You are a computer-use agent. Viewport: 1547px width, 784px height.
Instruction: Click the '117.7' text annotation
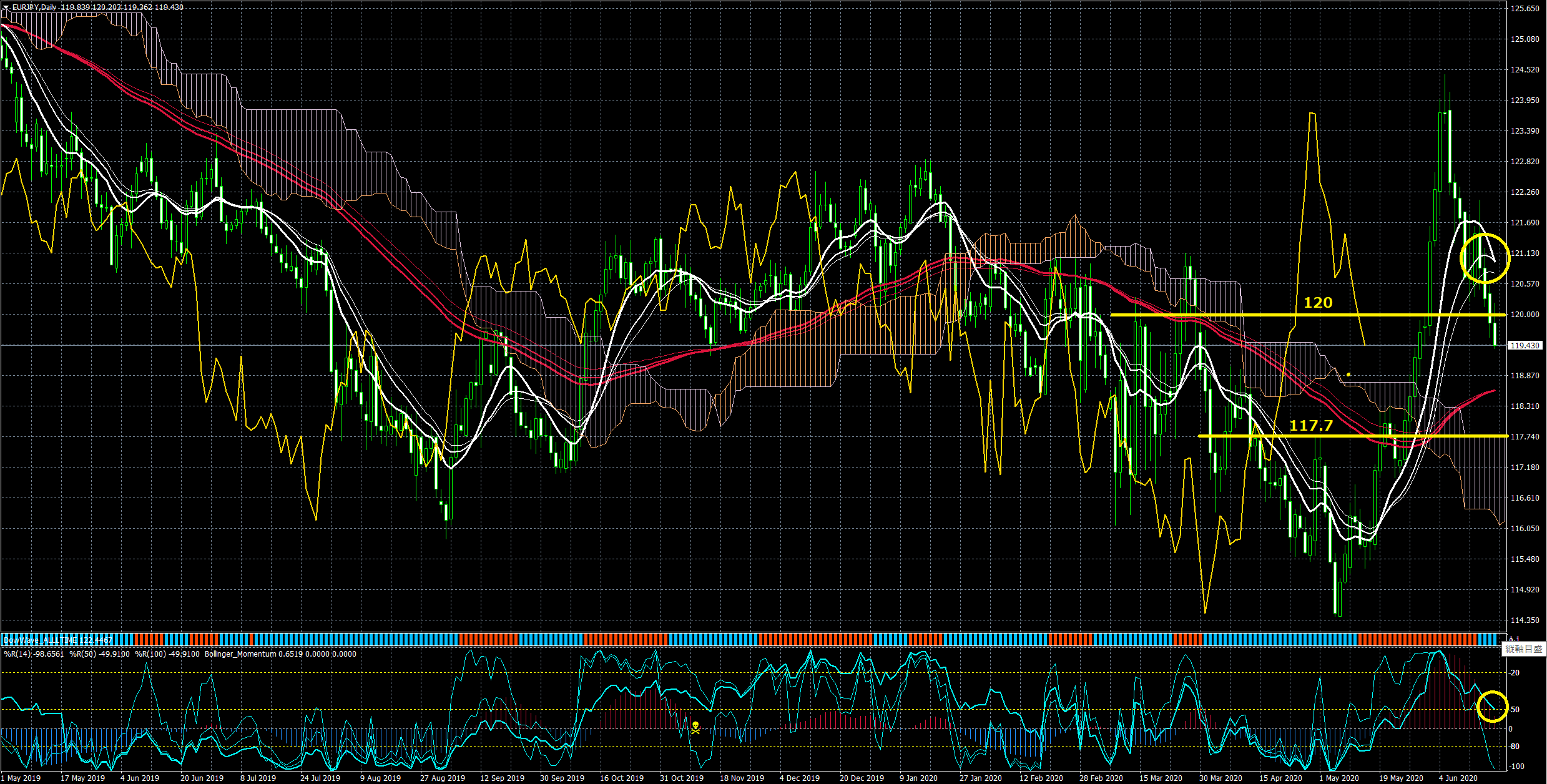(x=1310, y=426)
